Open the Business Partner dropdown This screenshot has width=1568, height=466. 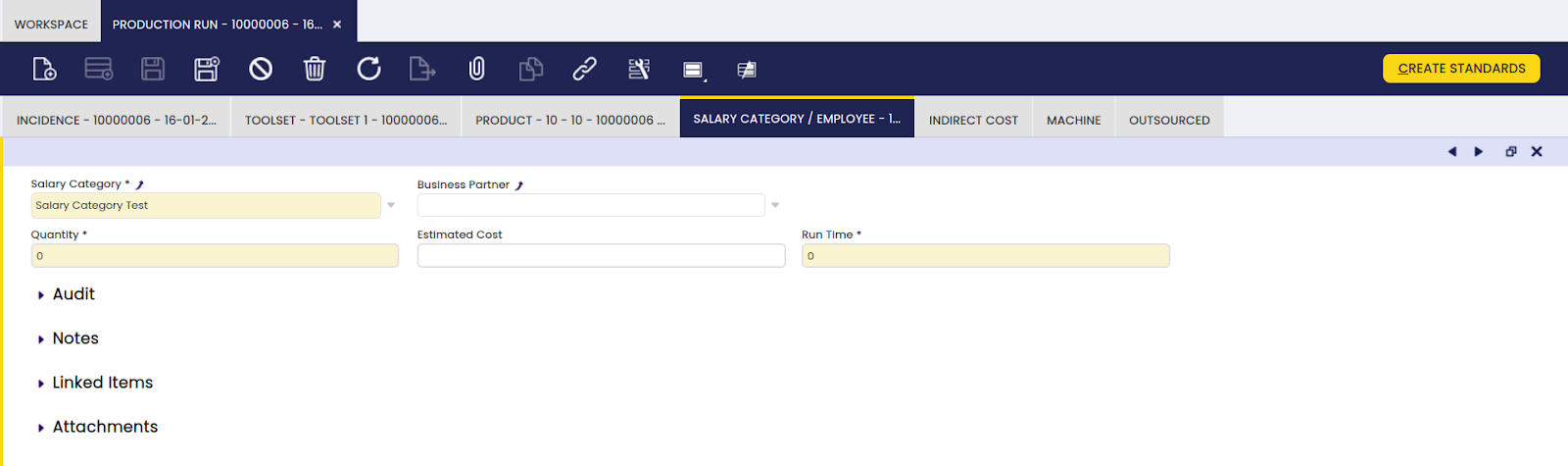(x=775, y=205)
